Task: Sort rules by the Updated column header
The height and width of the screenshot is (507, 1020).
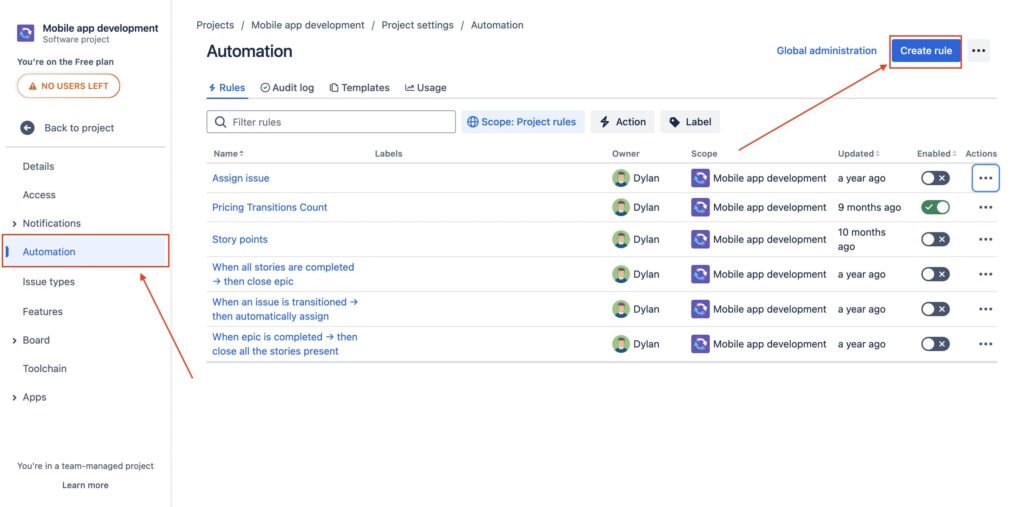Action: (x=859, y=153)
